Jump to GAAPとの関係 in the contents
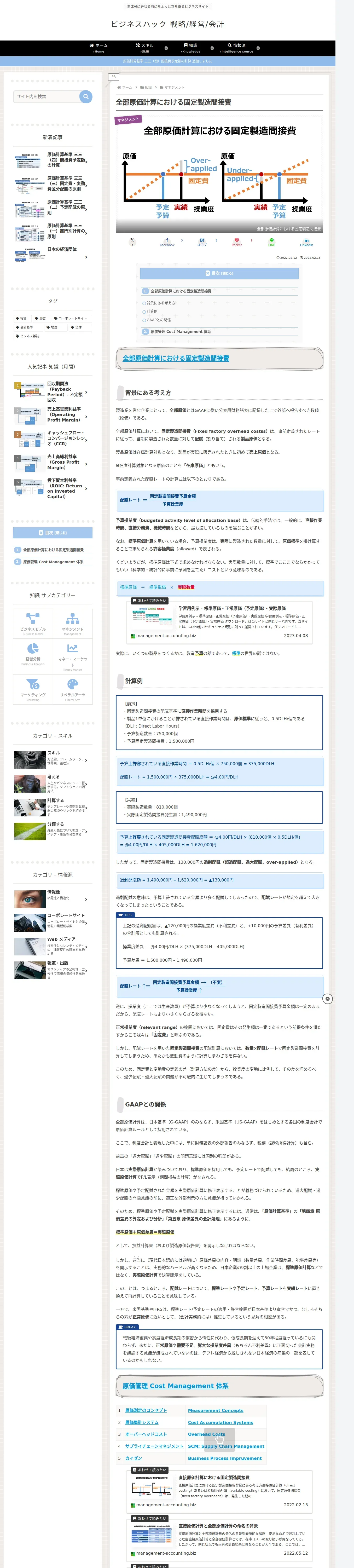Viewport: 354px width, 1568px height. coord(159,320)
